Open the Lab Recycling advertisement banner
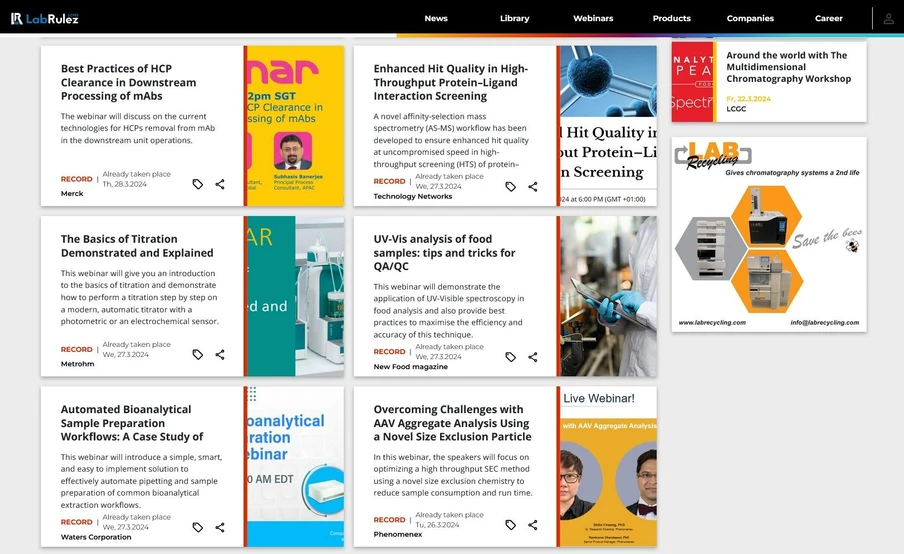 769,234
